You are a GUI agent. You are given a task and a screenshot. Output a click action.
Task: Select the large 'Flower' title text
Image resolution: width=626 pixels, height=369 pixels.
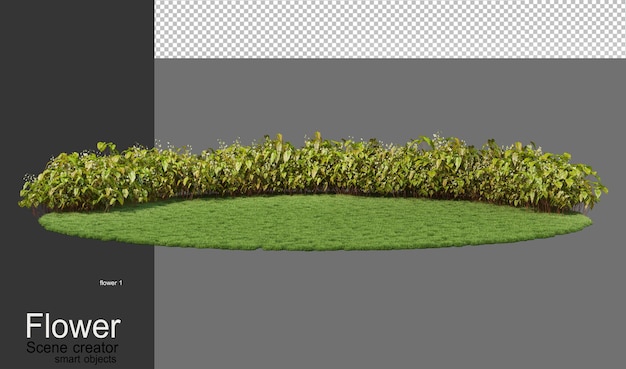(x=73, y=326)
